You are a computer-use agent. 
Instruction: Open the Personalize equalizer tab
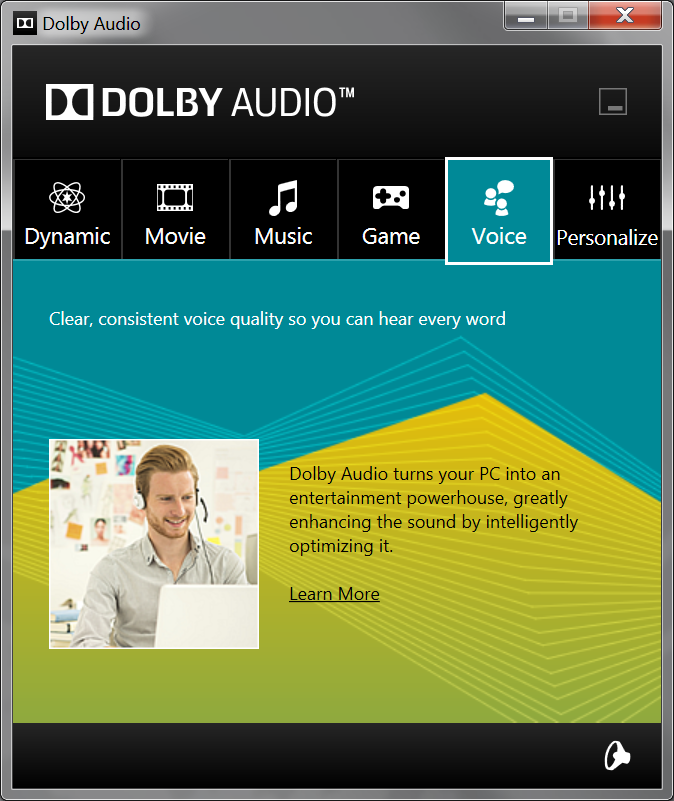pyautogui.click(x=607, y=209)
